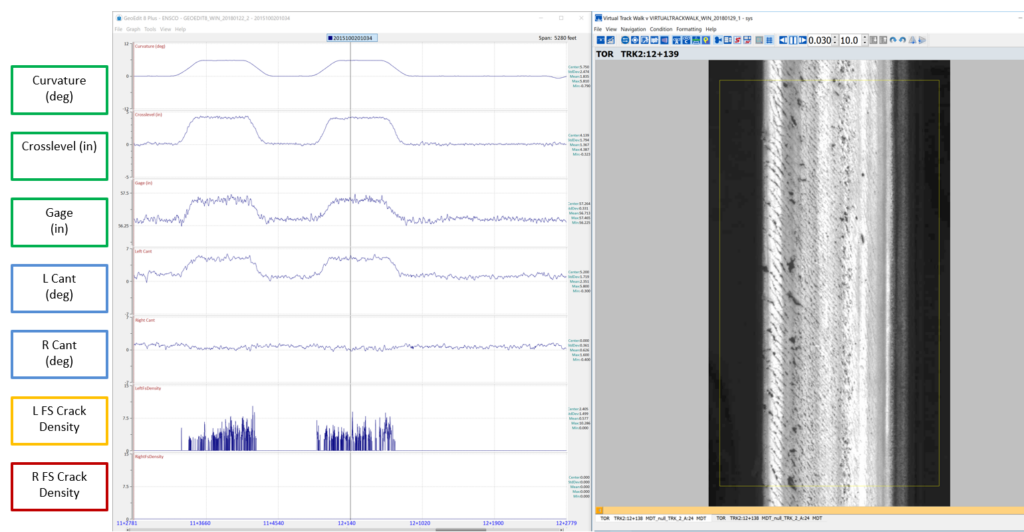The image size is (1024, 532).
Task: Click the last right-pointing arrow toolbar icon
Action: (922, 40)
